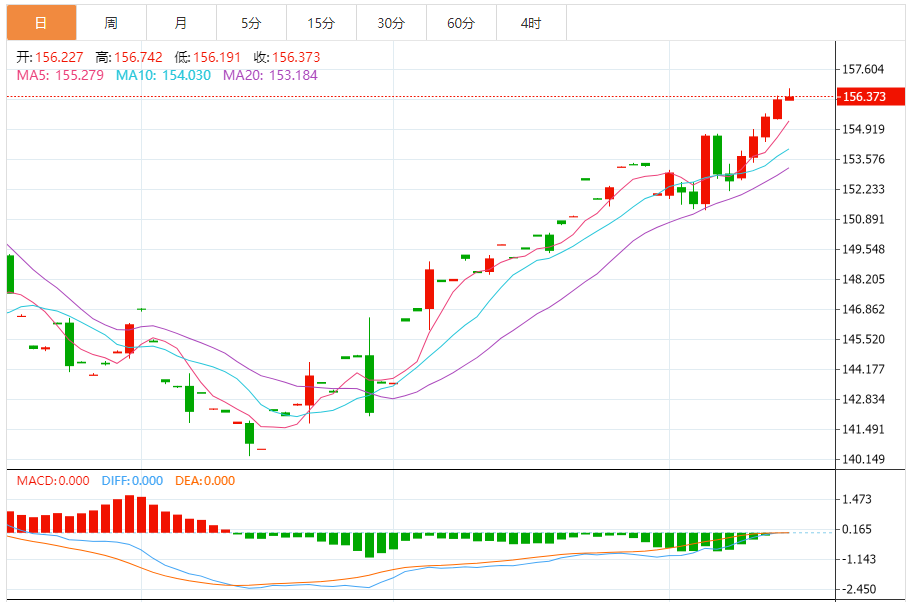This screenshot has height=602, width=909.
Task: Switch to the 月 monthly tab
Action: (181, 23)
